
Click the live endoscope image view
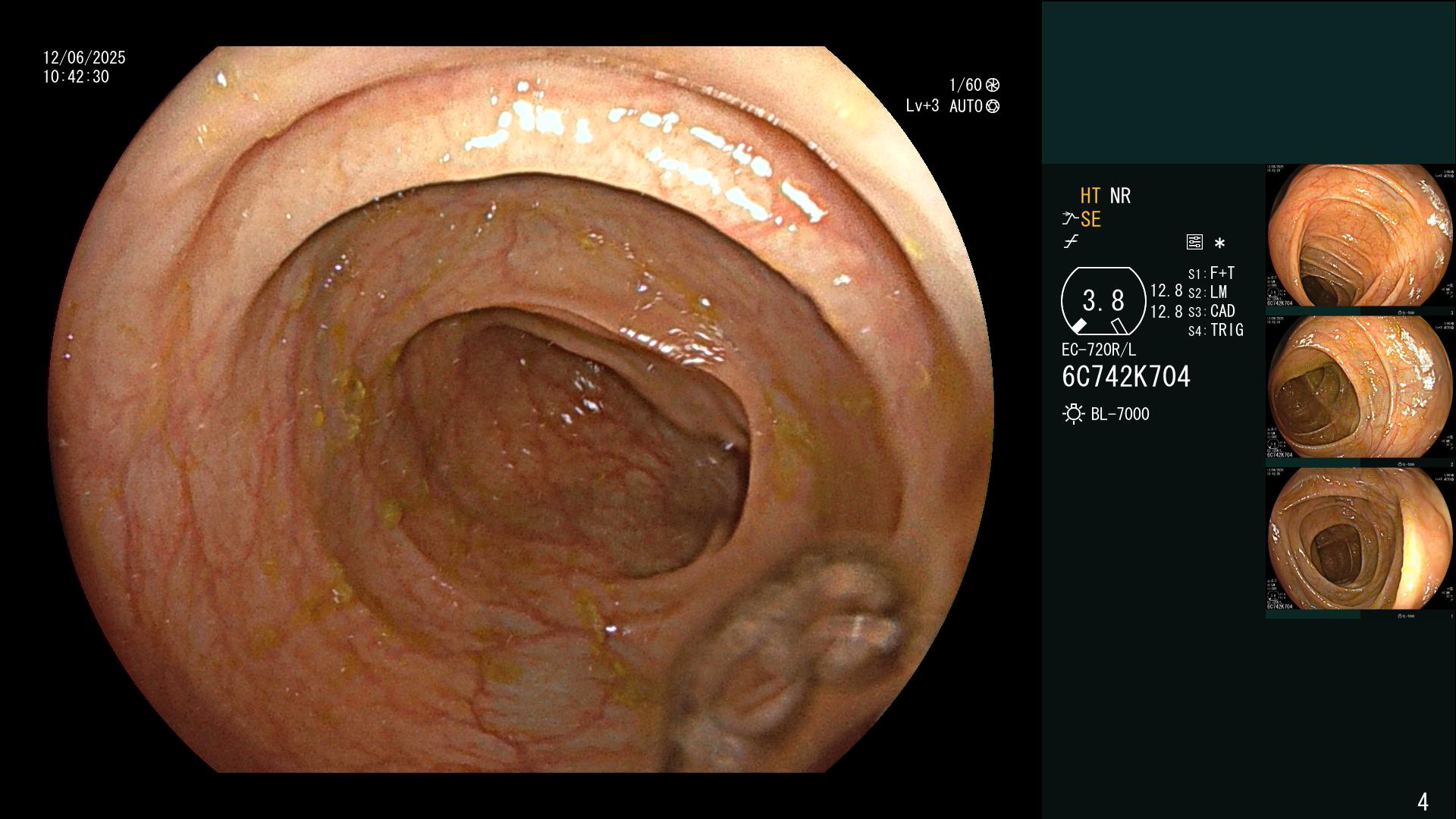pos(521,409)
